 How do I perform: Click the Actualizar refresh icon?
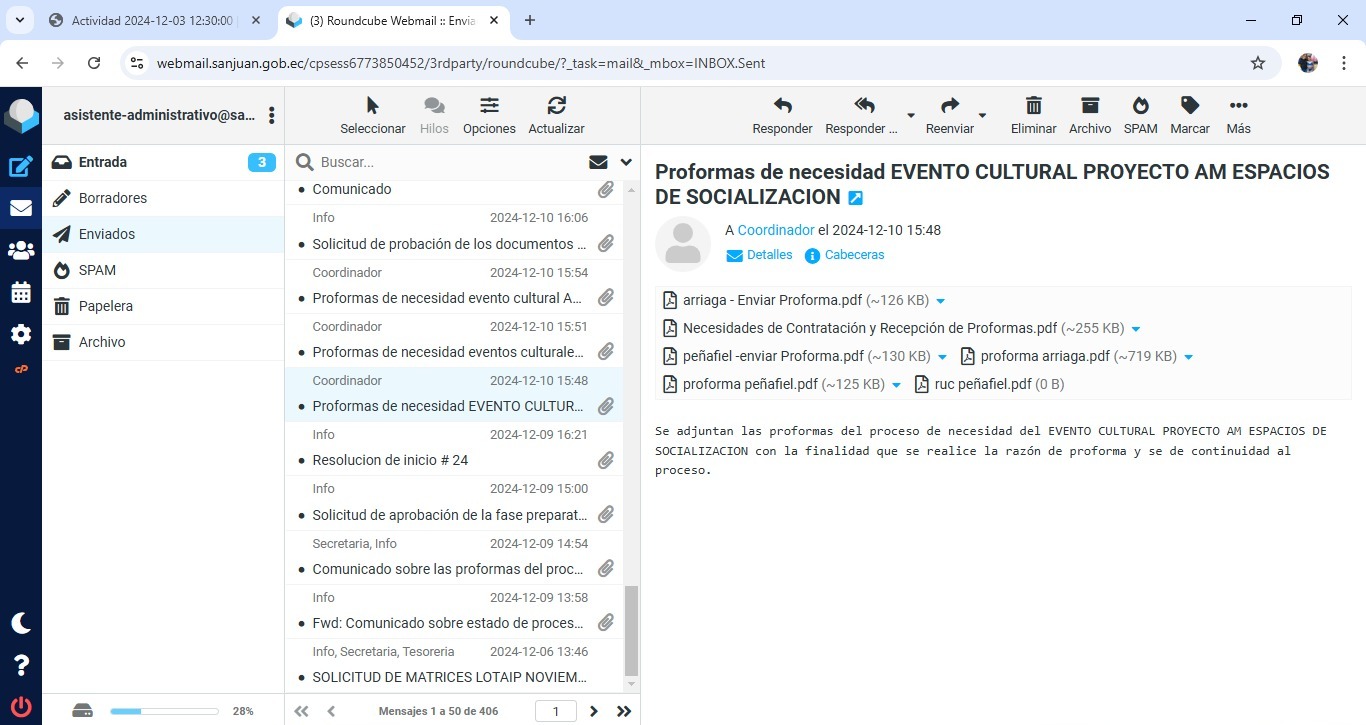[556, 115]
